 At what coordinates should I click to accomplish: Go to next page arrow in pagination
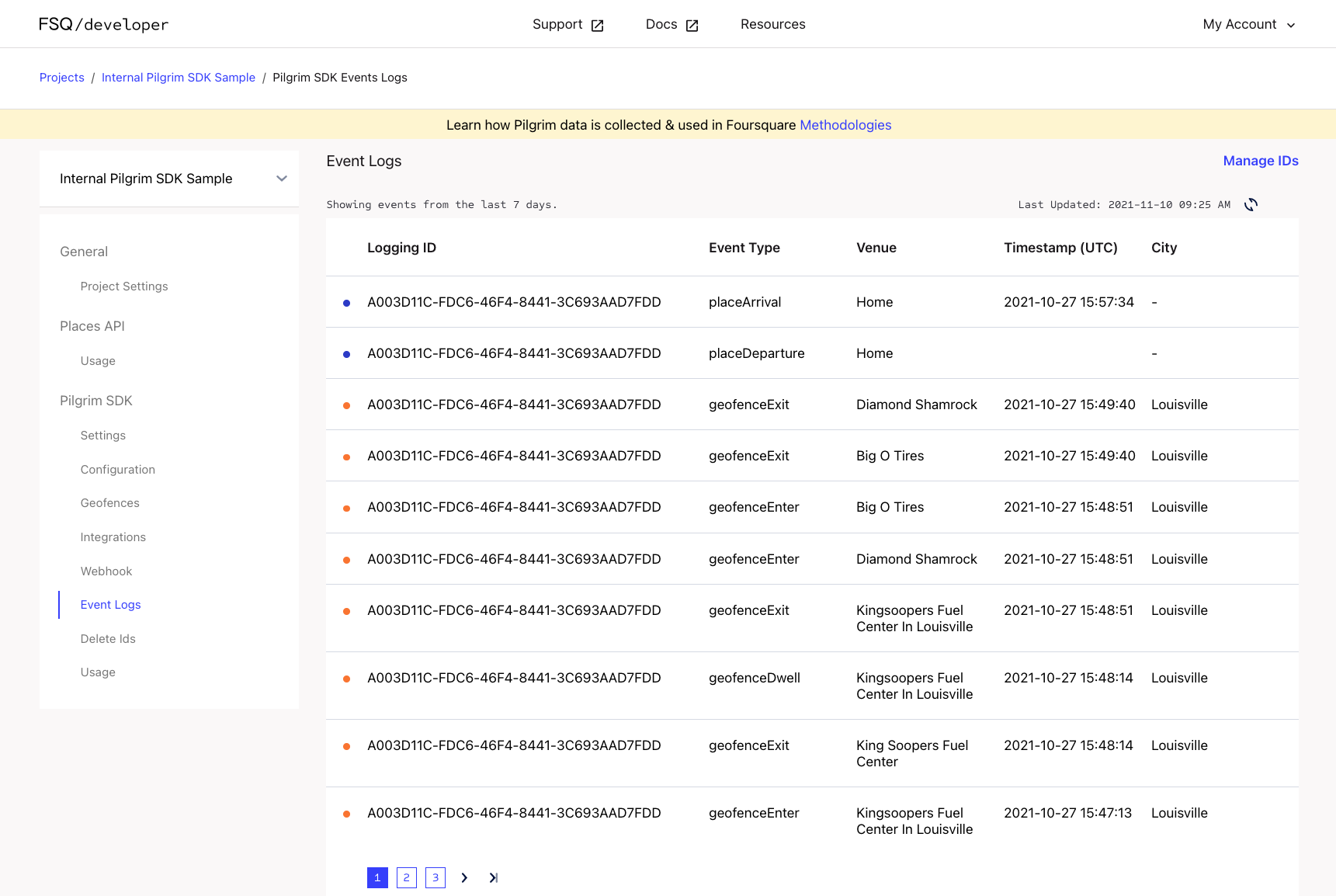click(x=464, y=877)
